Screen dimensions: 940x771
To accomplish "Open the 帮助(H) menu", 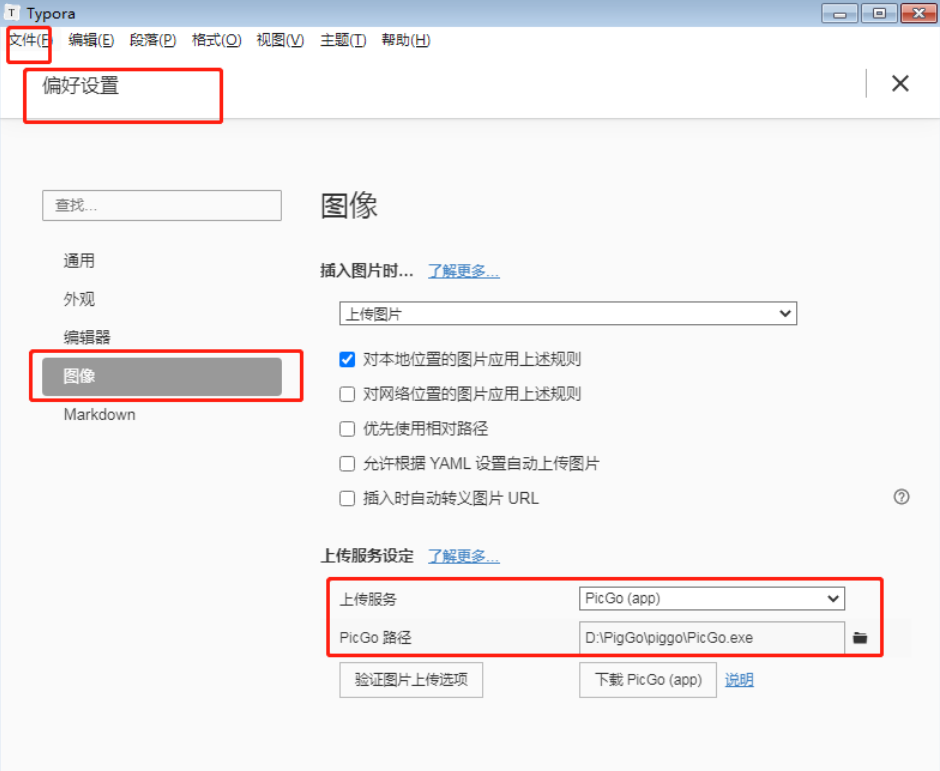I will coord(406,40).
